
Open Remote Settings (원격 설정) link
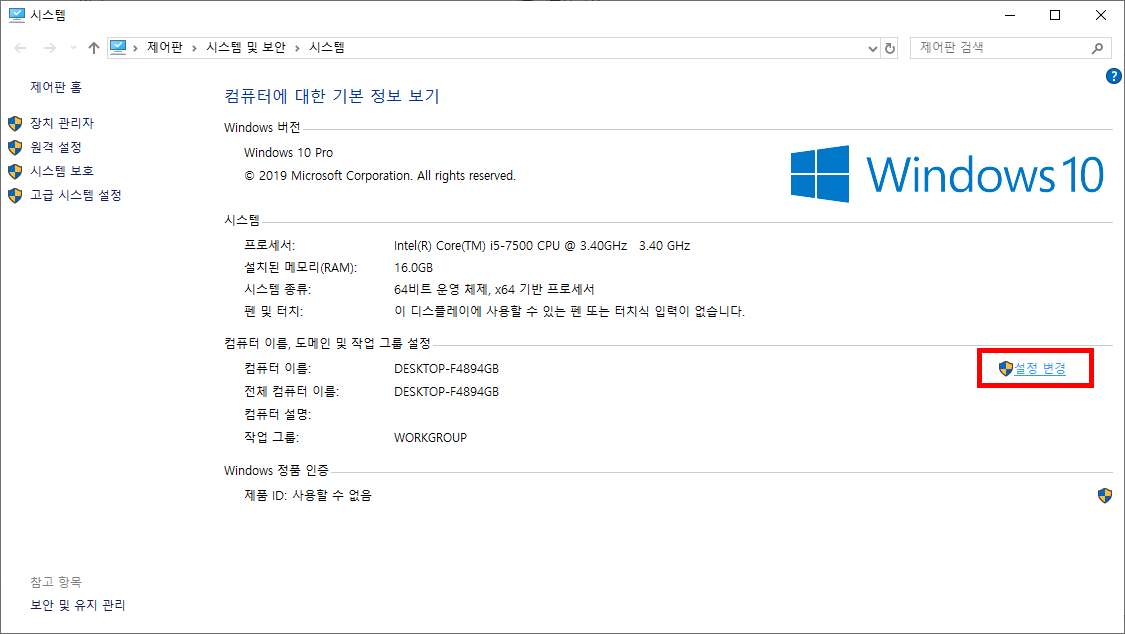56,147
